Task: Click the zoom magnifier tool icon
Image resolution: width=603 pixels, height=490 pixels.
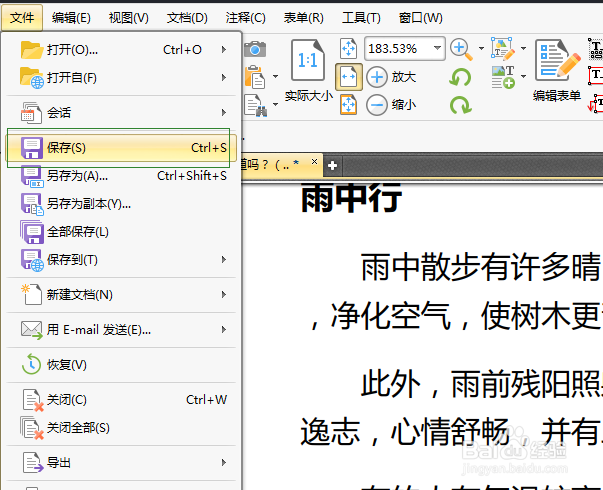Action: [461, 49]
